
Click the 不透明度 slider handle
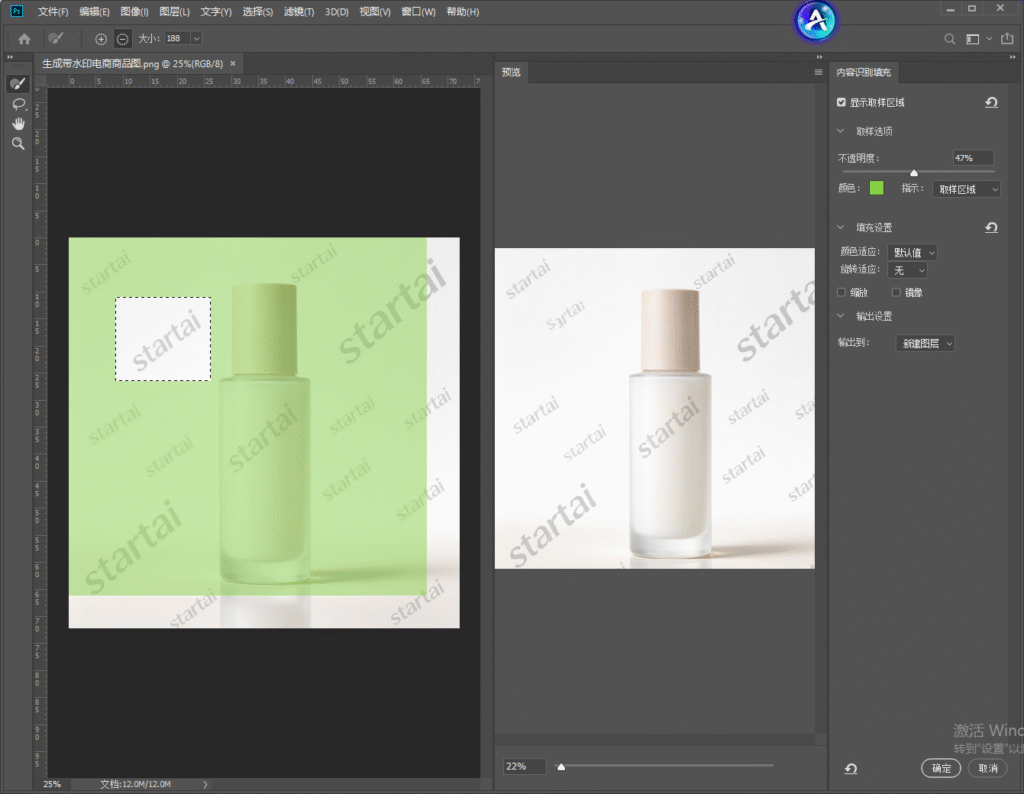(x=914, y=172)
